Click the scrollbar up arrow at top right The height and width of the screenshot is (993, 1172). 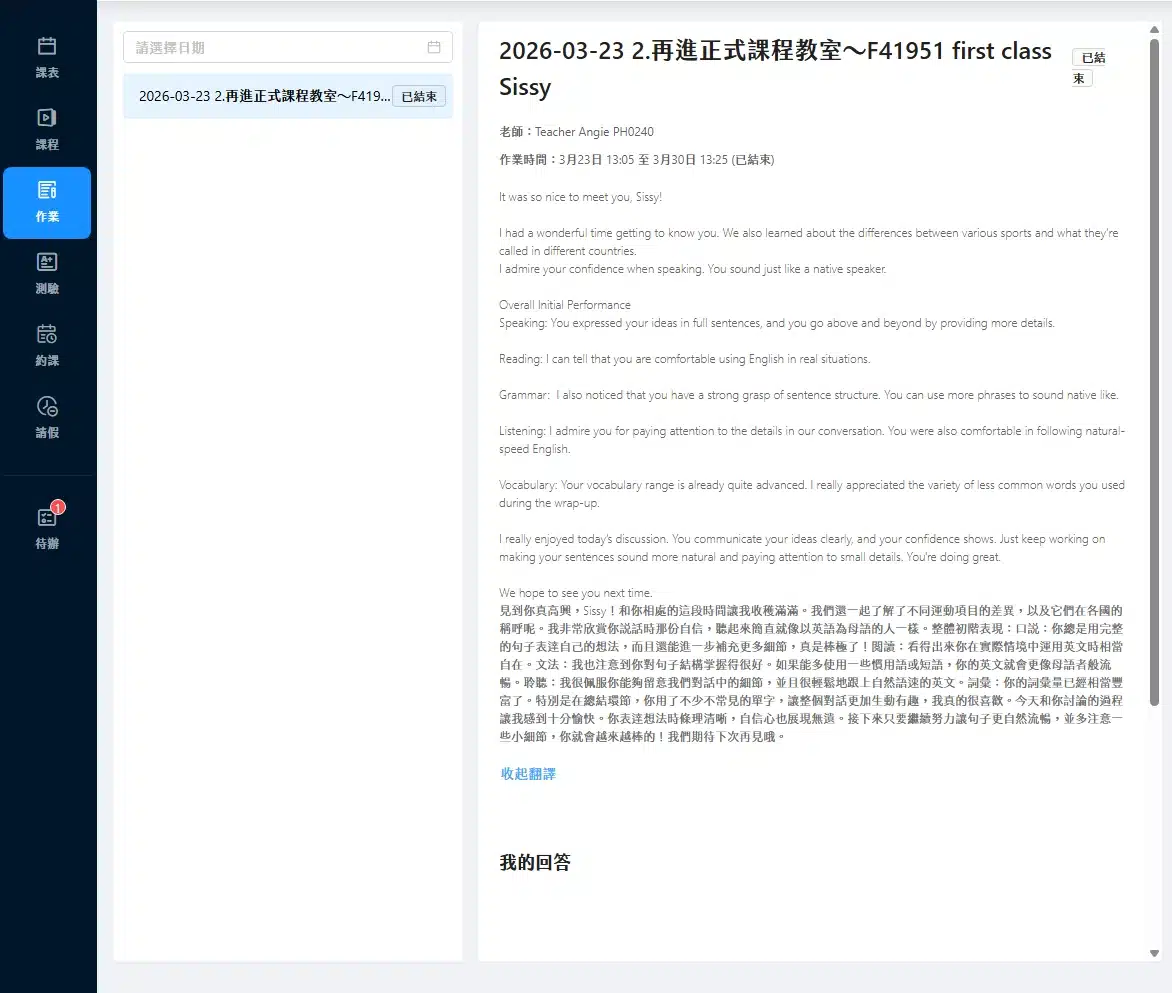[1155, 30]
